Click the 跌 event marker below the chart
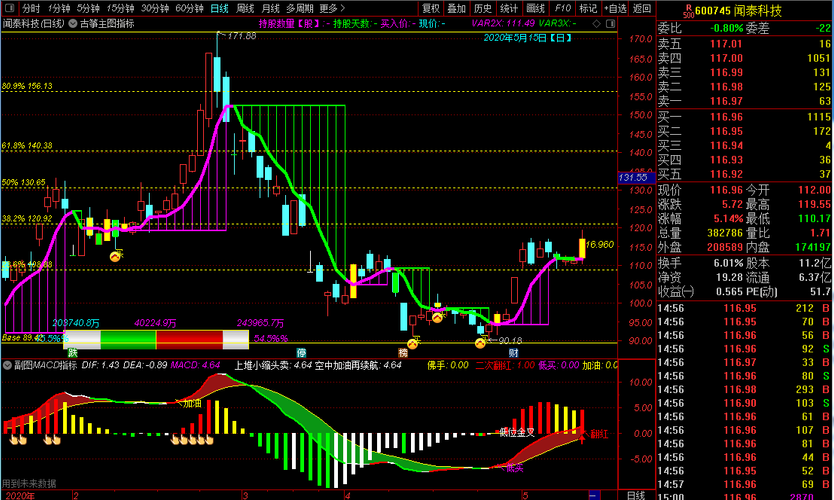Image resolution: width=834 pixels, height=500 pixels. pyautogui.click(x=72, y=353)
